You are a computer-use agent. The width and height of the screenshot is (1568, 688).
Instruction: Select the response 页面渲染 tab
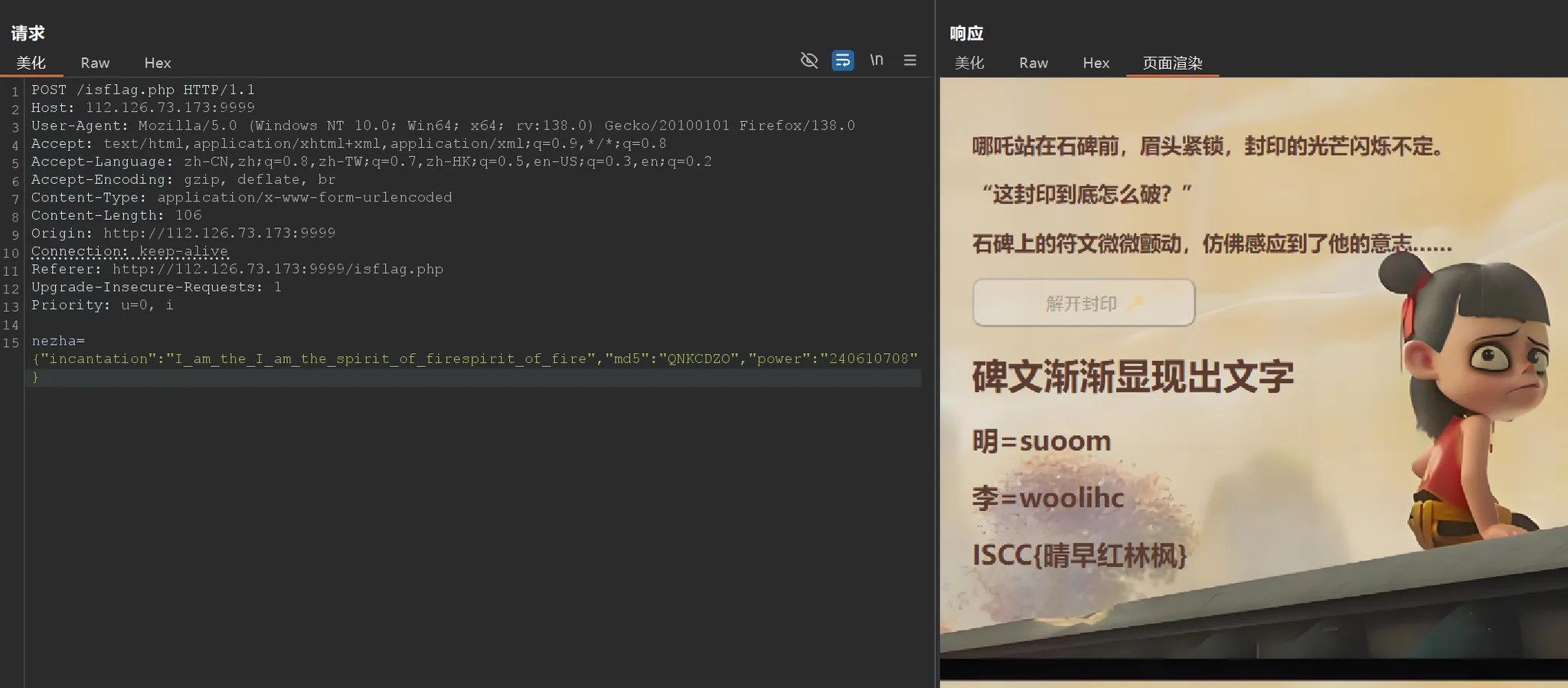coord(1172,63)
